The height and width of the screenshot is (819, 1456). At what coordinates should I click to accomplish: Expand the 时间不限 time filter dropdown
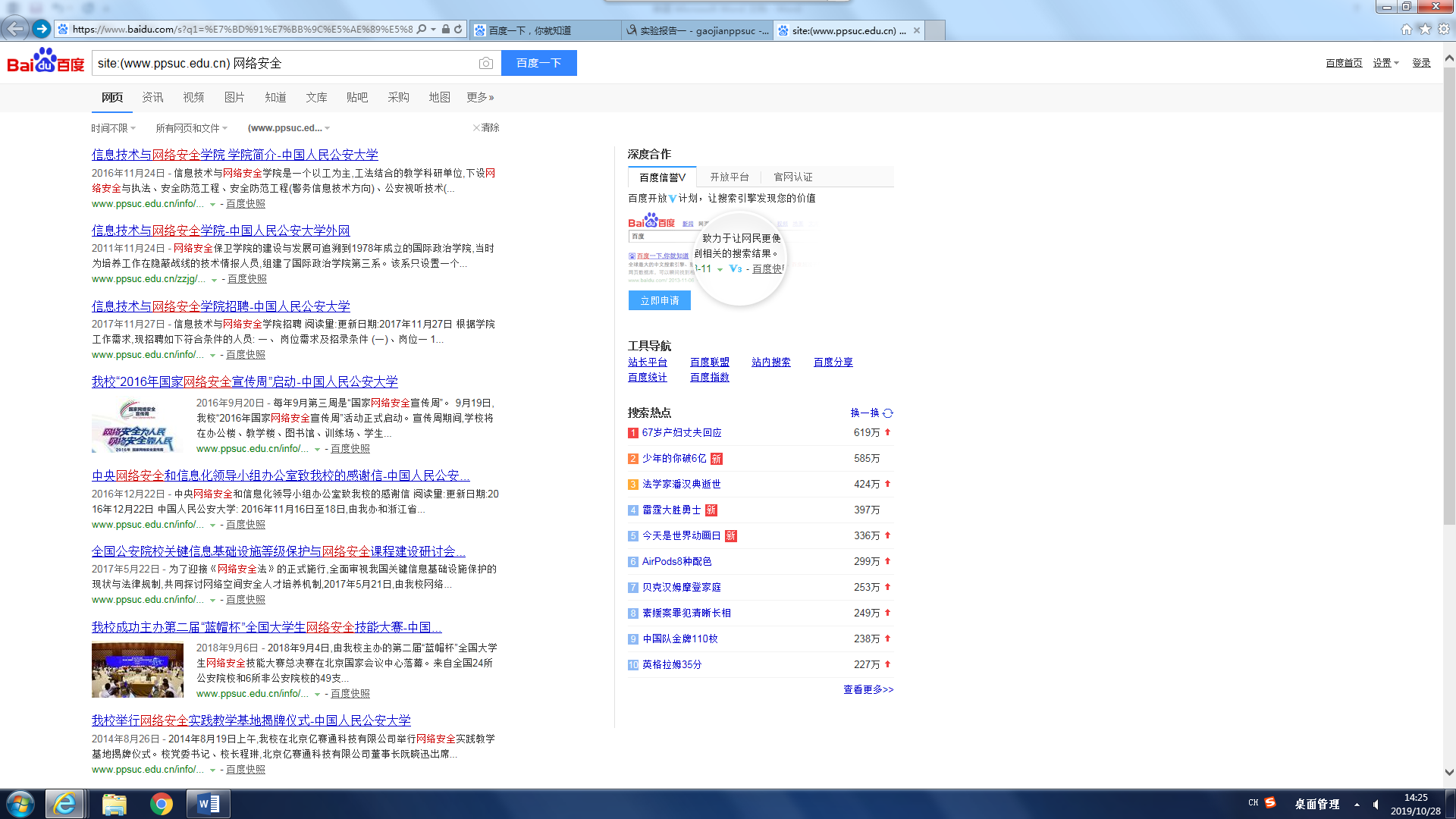(113, 128)
